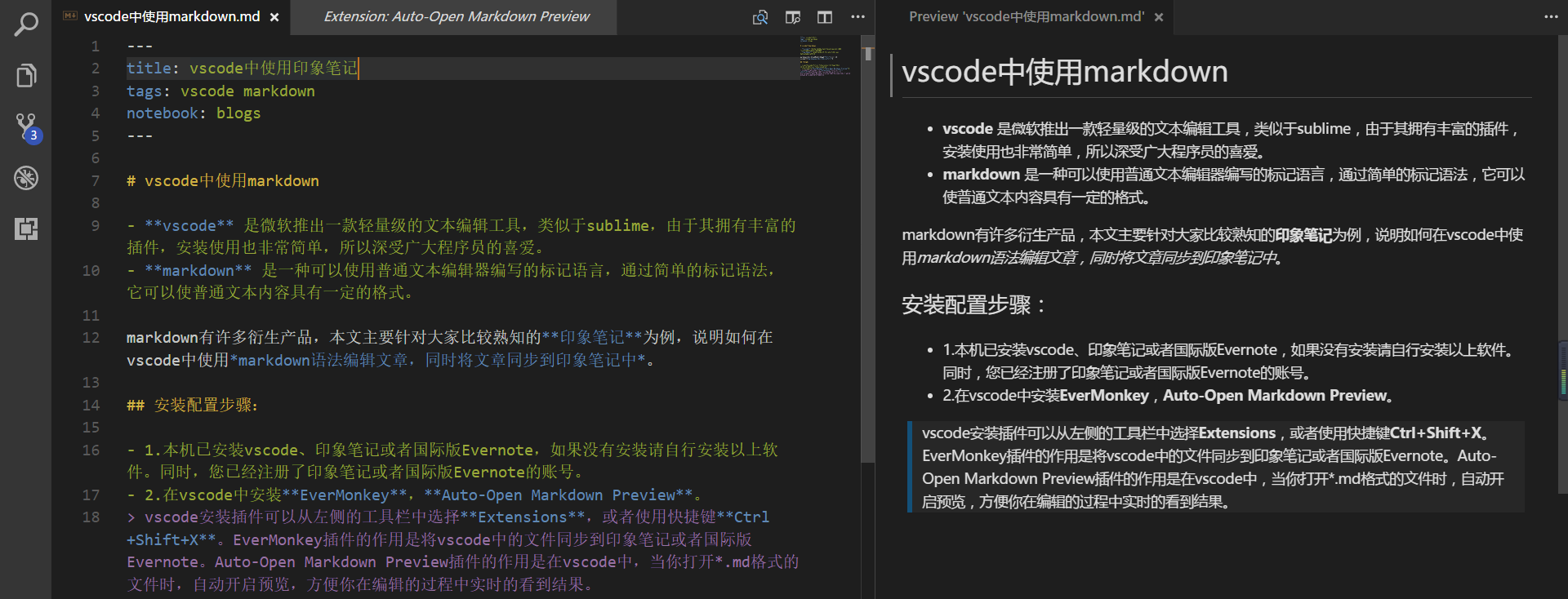Click Open Preview to the Side icon

[792, 17]
